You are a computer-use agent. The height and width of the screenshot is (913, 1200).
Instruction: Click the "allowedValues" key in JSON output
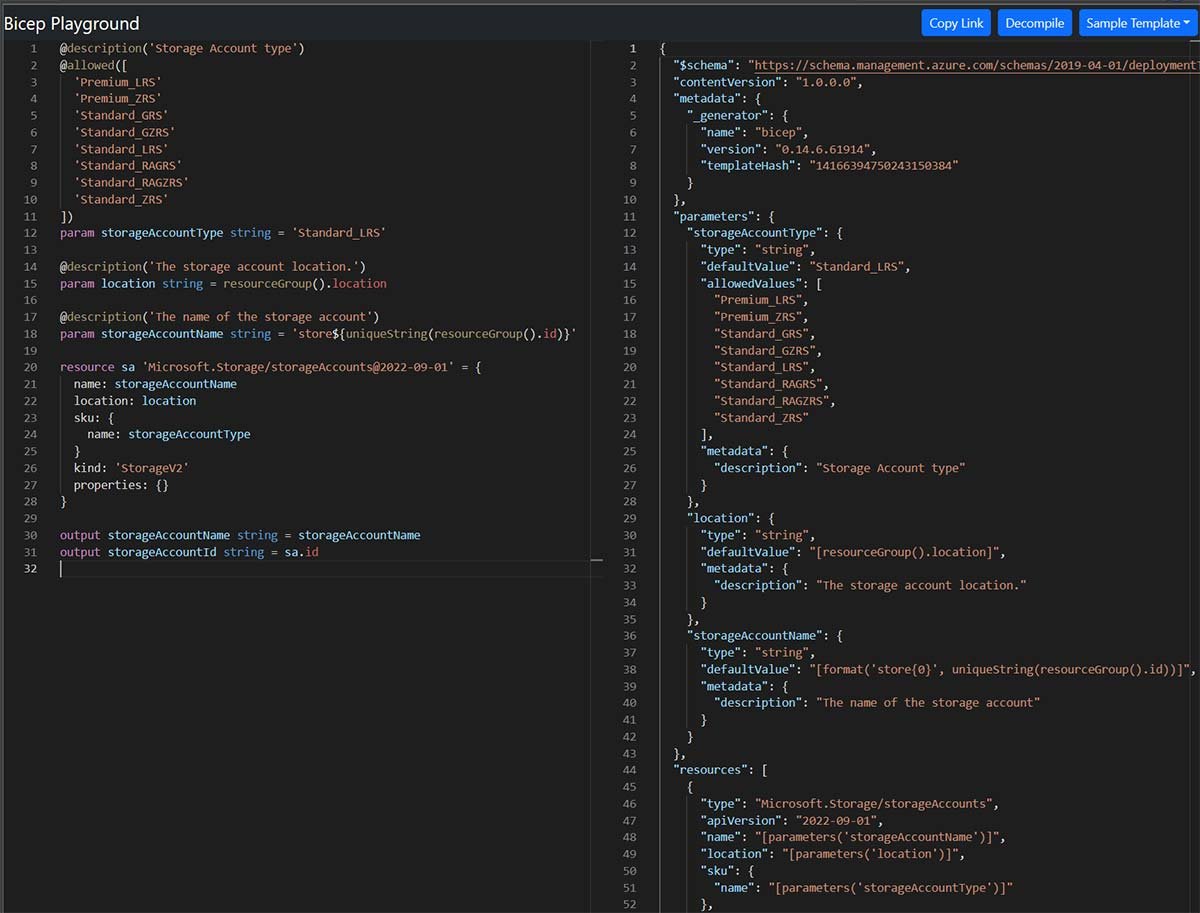[x=748, y=283]
